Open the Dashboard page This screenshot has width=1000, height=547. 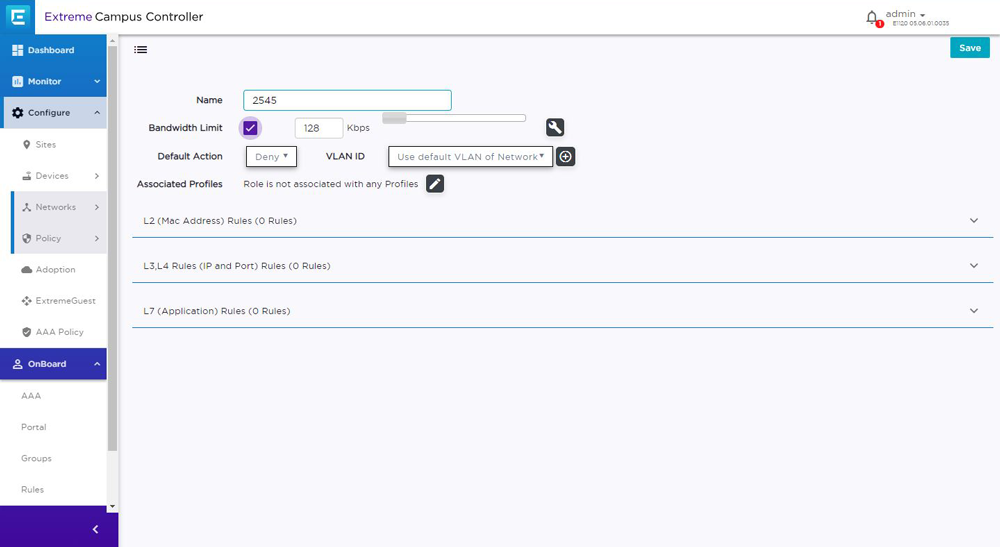click(x=50, y=50)
